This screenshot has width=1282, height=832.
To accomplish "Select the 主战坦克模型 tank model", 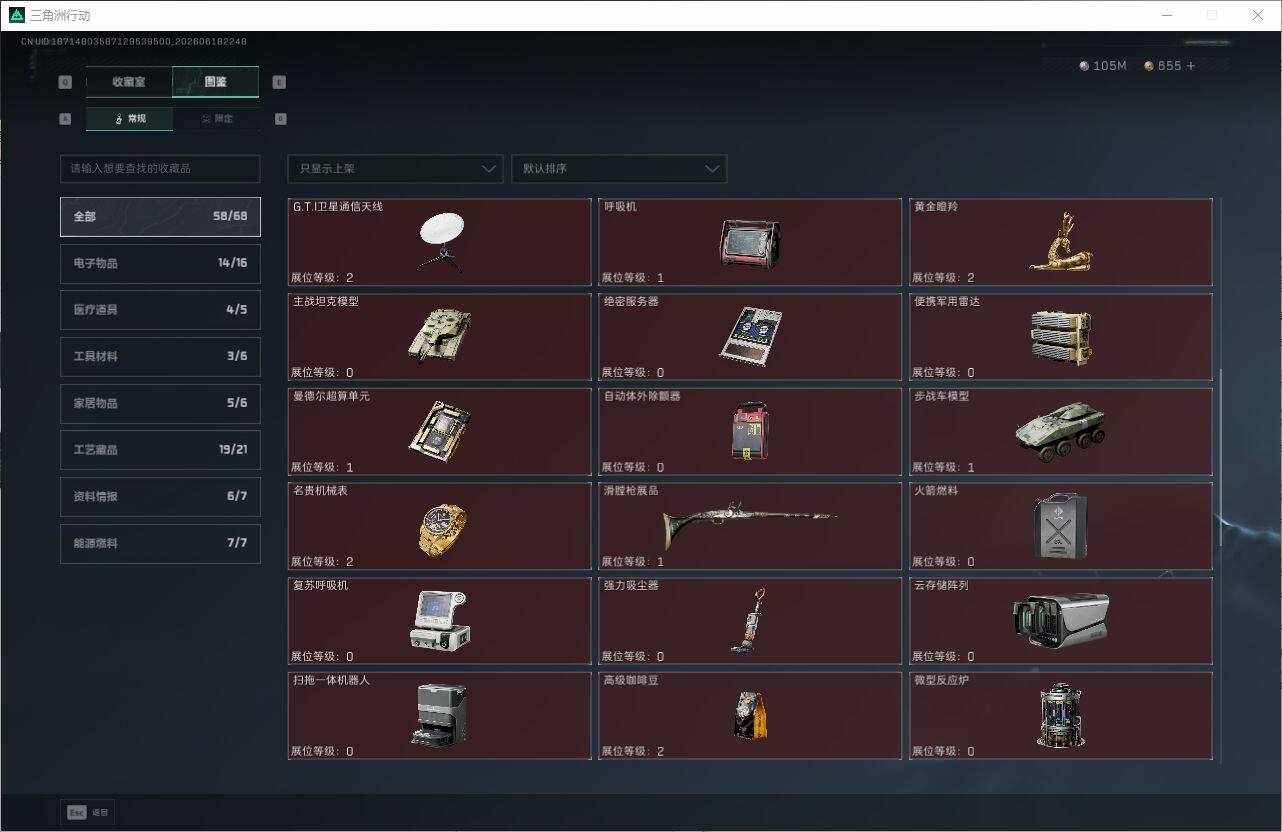I will [439, 337].
